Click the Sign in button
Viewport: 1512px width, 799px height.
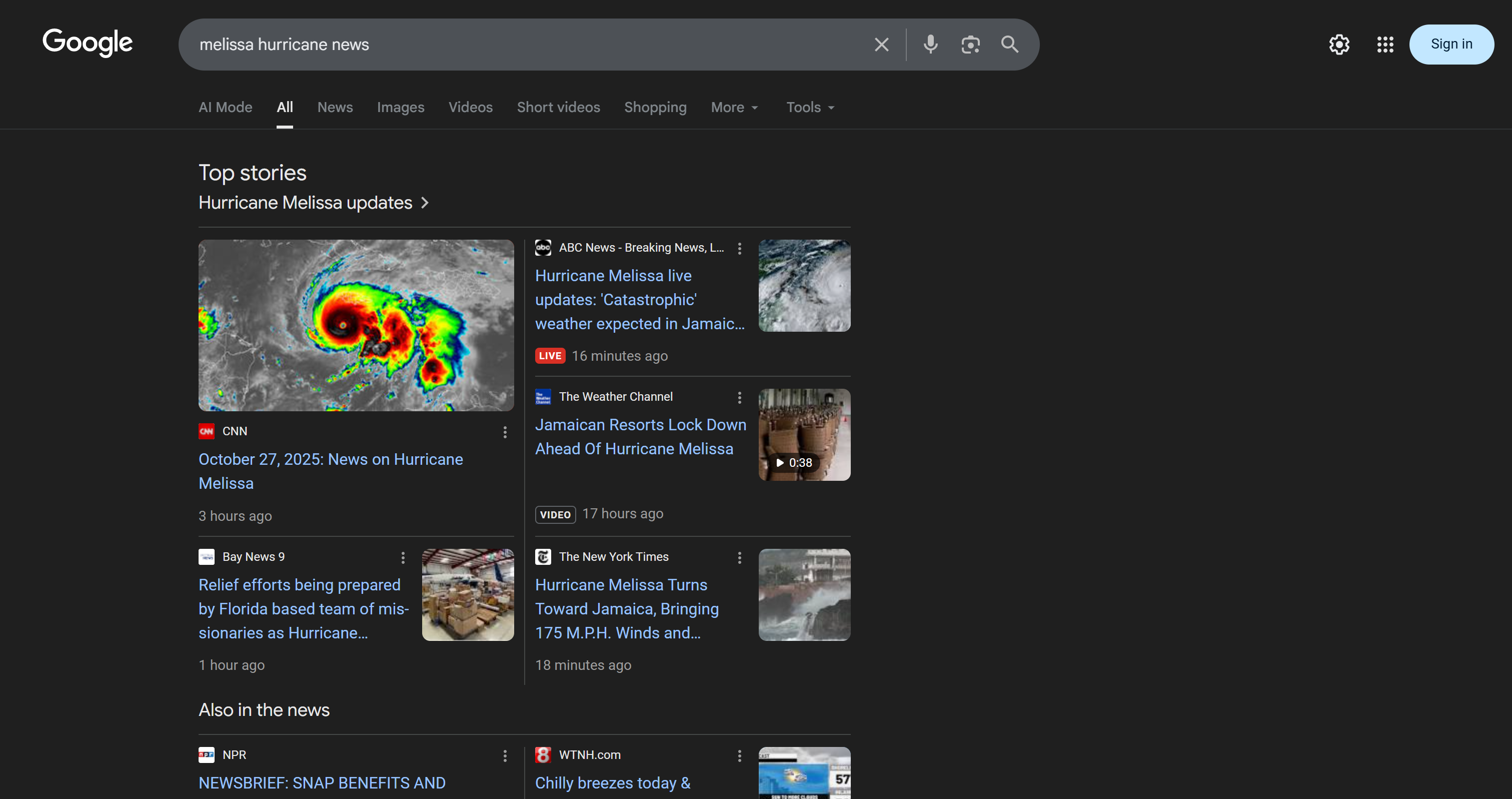[1451, 44]
